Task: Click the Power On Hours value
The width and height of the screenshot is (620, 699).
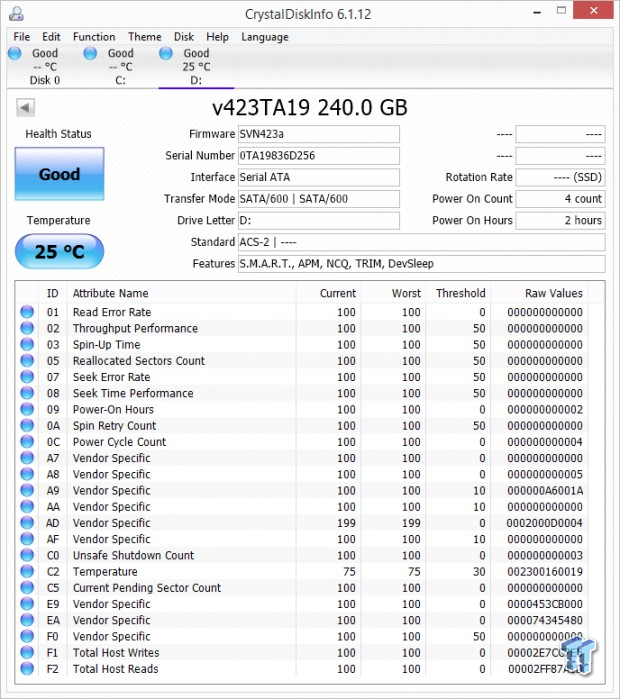Action: (x=560, y=221)
